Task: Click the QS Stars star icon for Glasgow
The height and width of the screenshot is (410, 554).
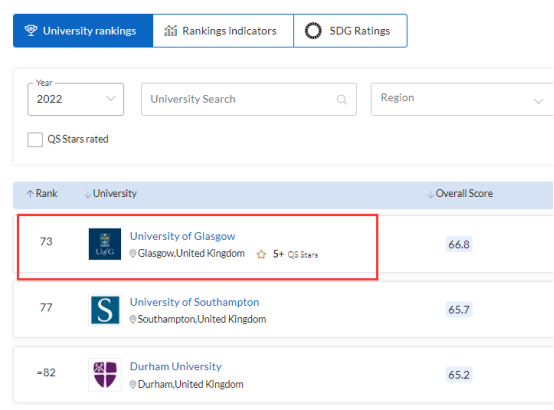Action: coord(261,254)
